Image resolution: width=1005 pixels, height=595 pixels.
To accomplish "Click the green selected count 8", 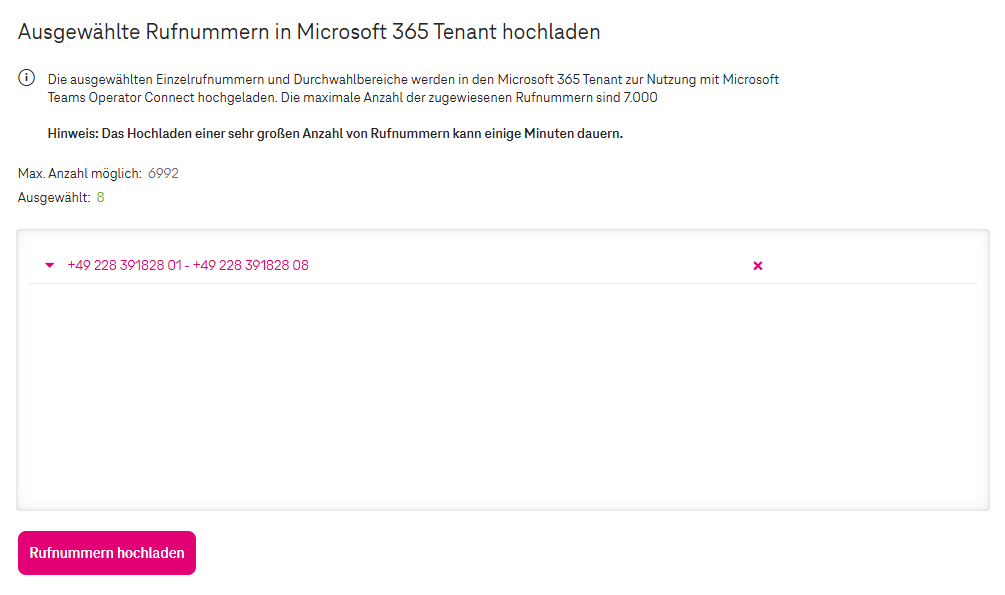I will point(100,198).
